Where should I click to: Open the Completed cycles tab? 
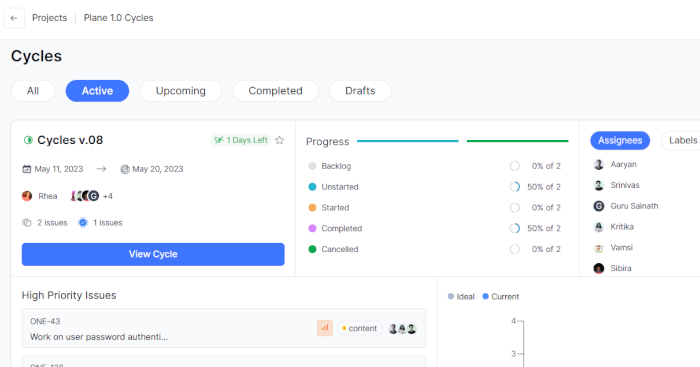[x=275, y=91]
